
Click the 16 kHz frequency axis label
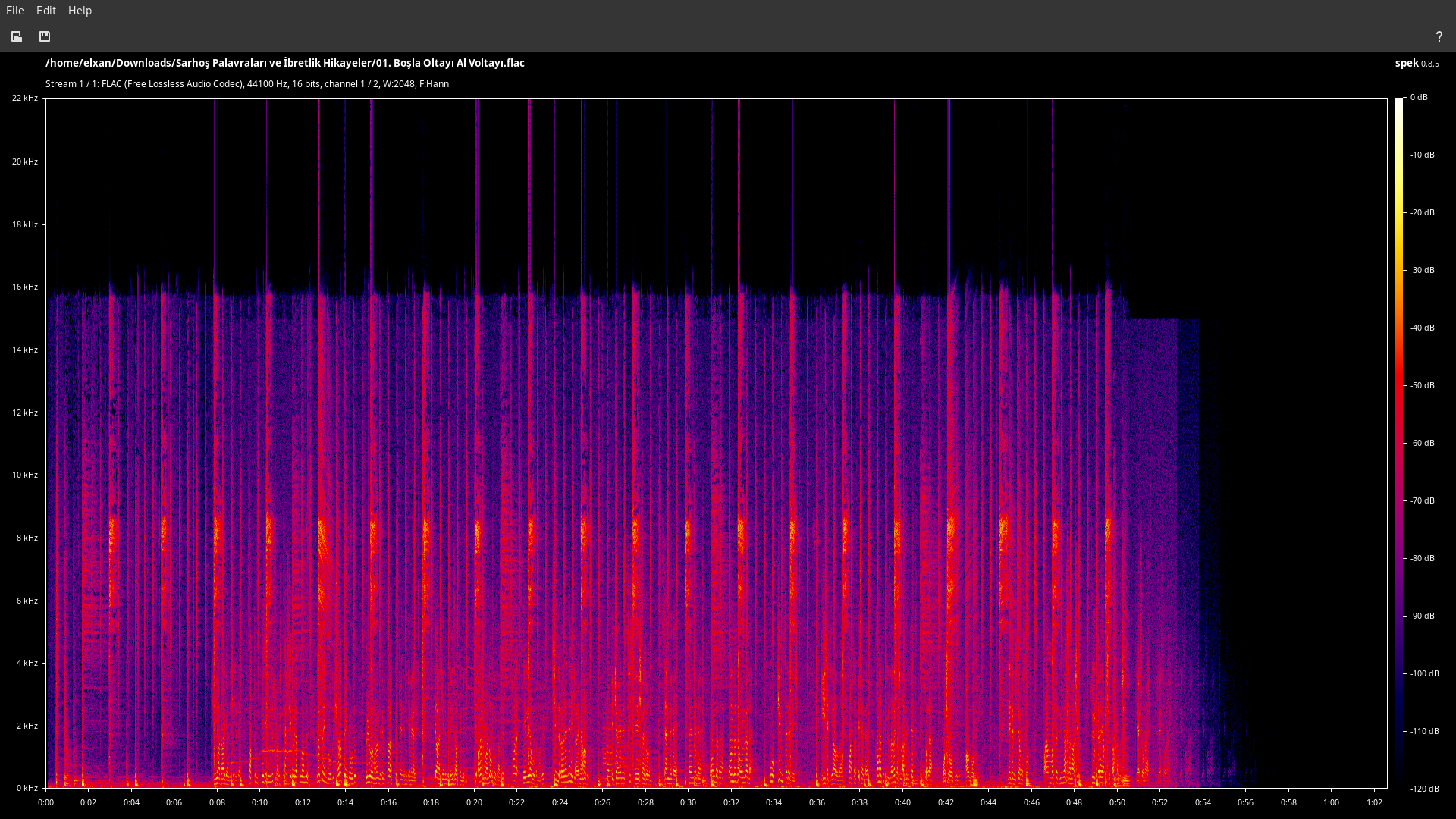point(24,287)
